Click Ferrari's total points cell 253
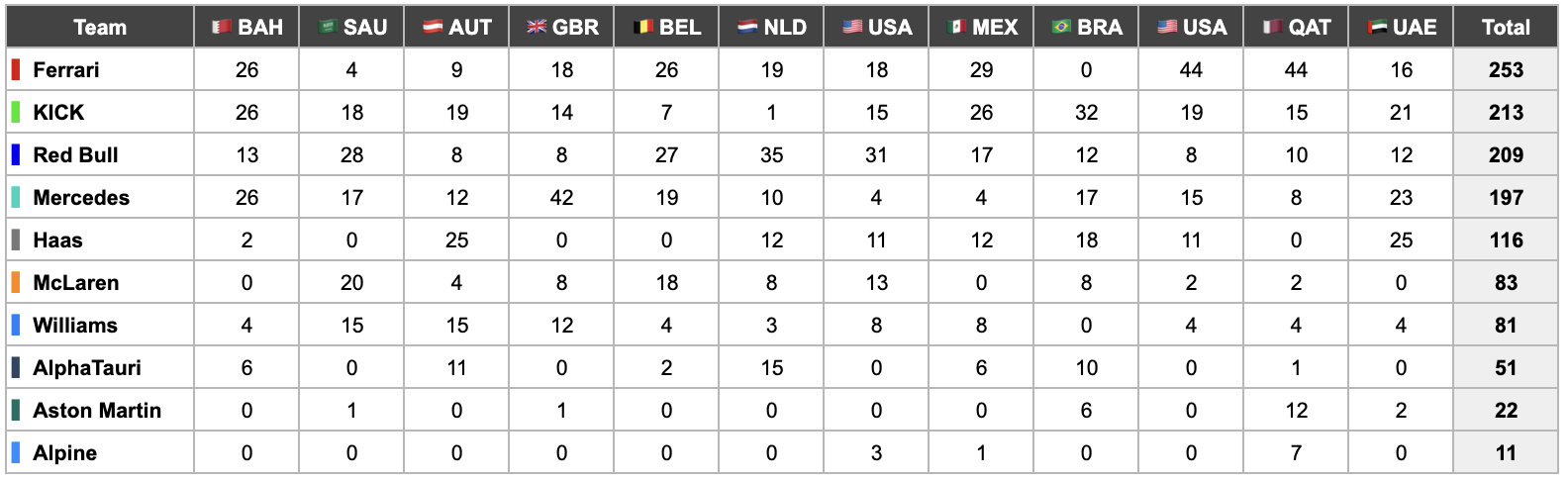This screenshot has height=481, width=1568. pos(1505,70)
